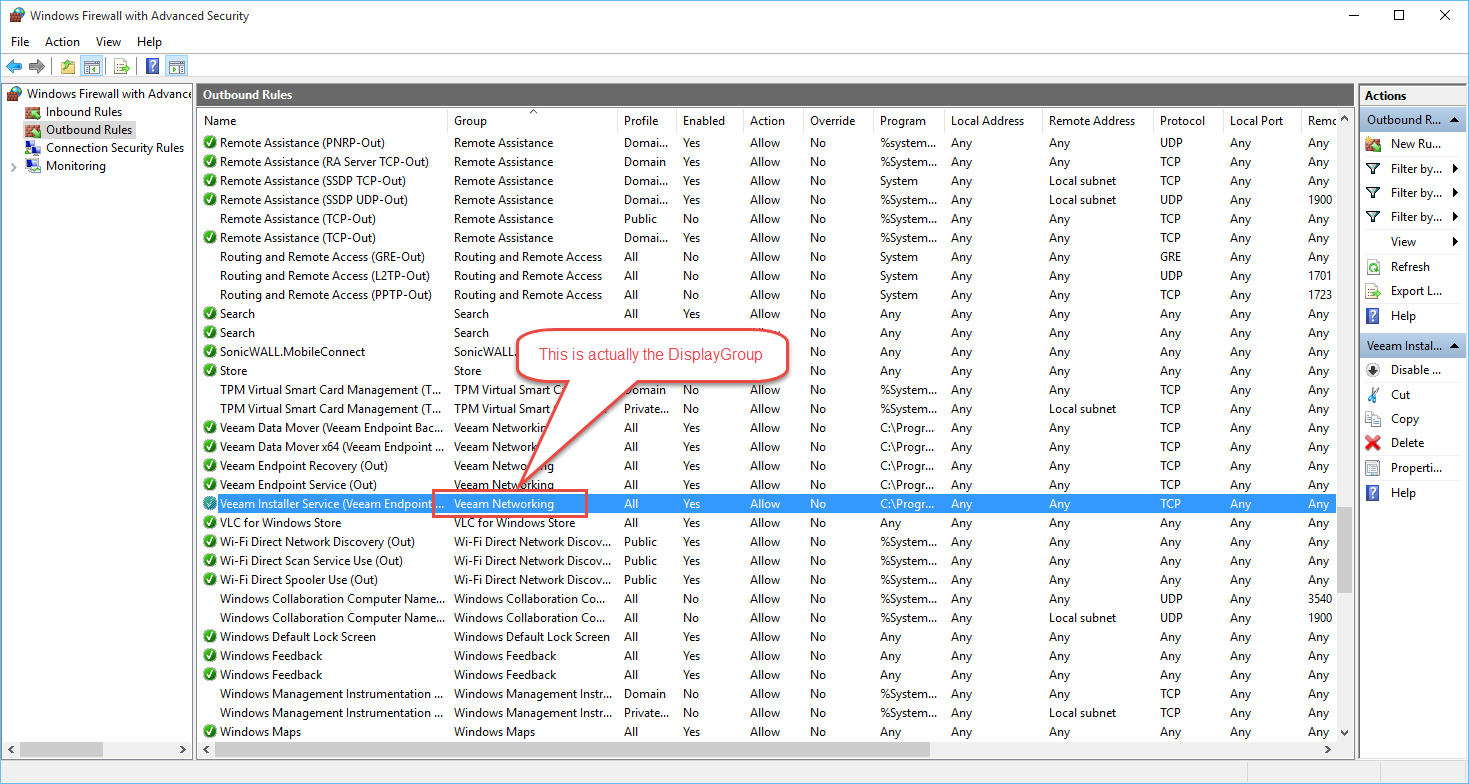Click the Refresh icon in Actions pane

1373,267
